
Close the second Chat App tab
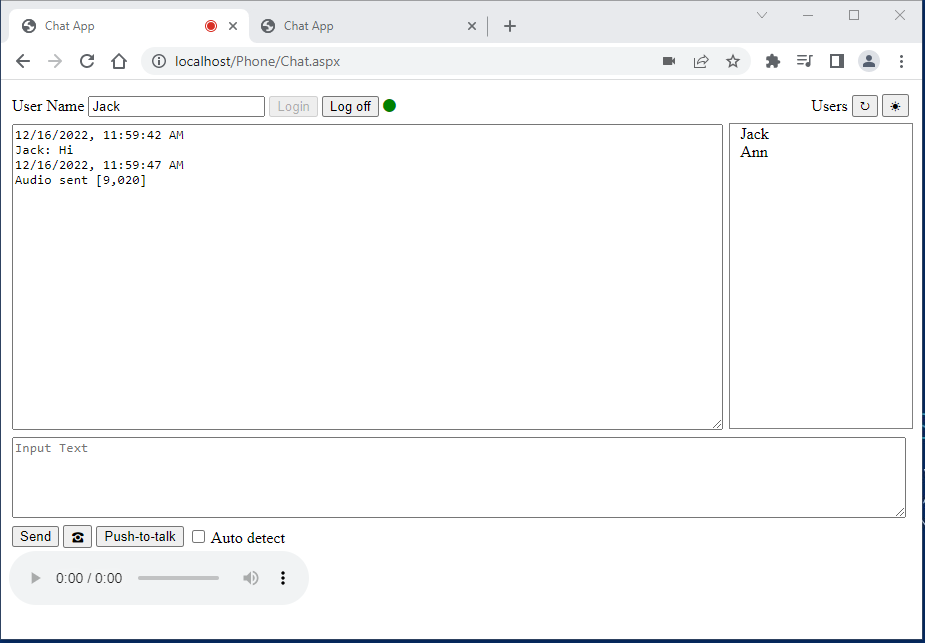[472, 26]
